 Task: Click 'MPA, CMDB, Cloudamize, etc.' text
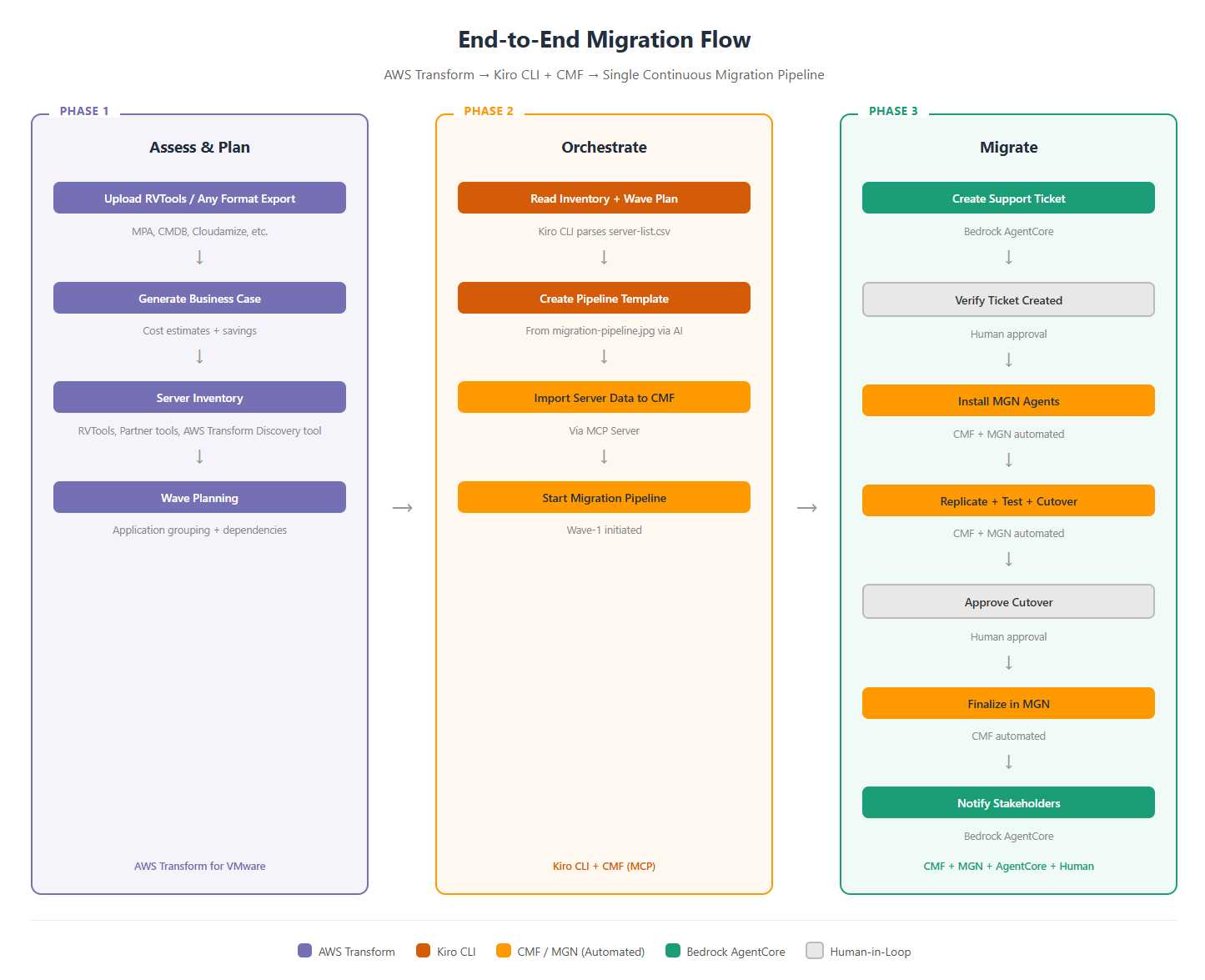(x=199, y=232)
